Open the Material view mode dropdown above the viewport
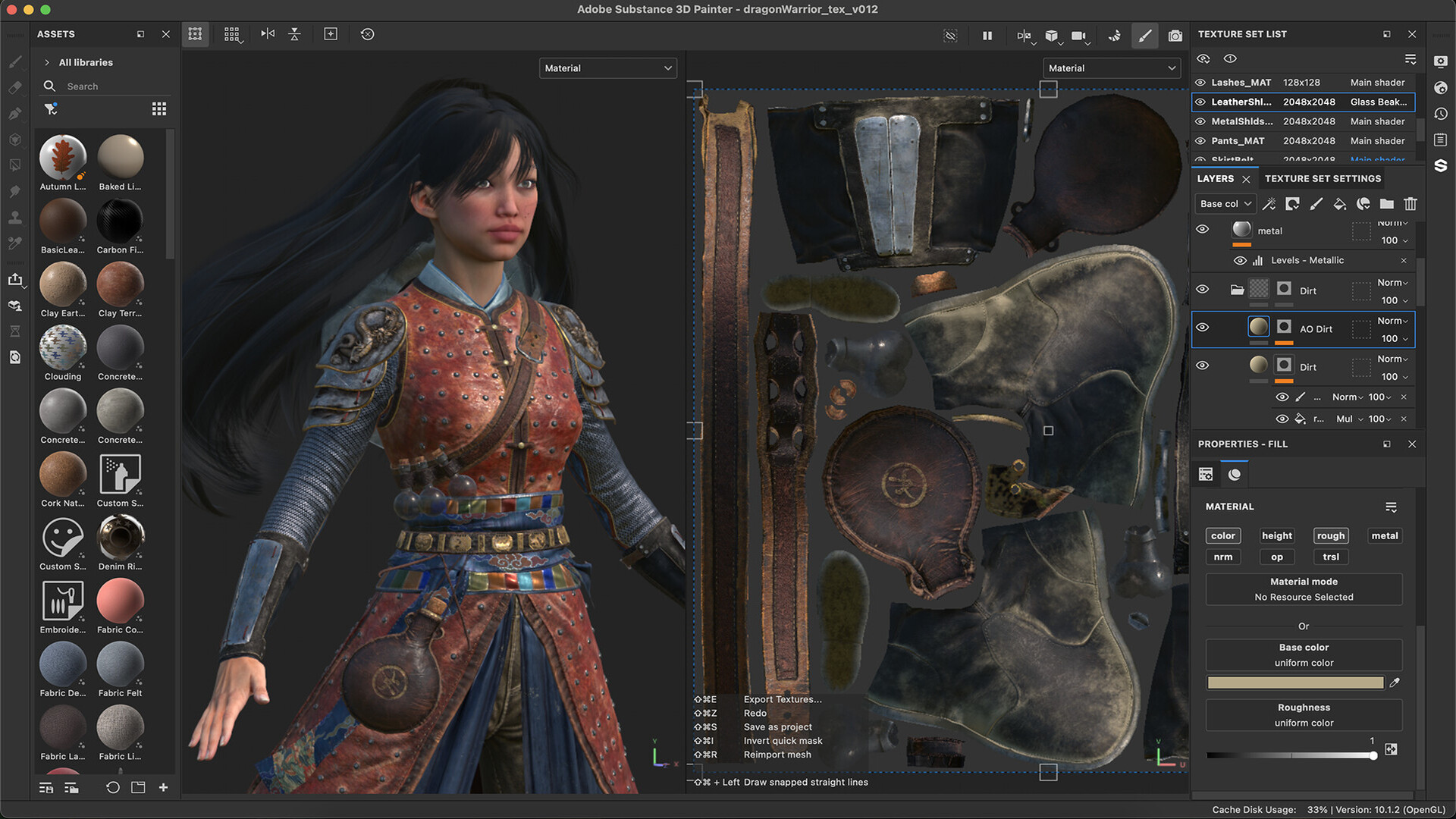1456x819 pixels. pos(607,67)
